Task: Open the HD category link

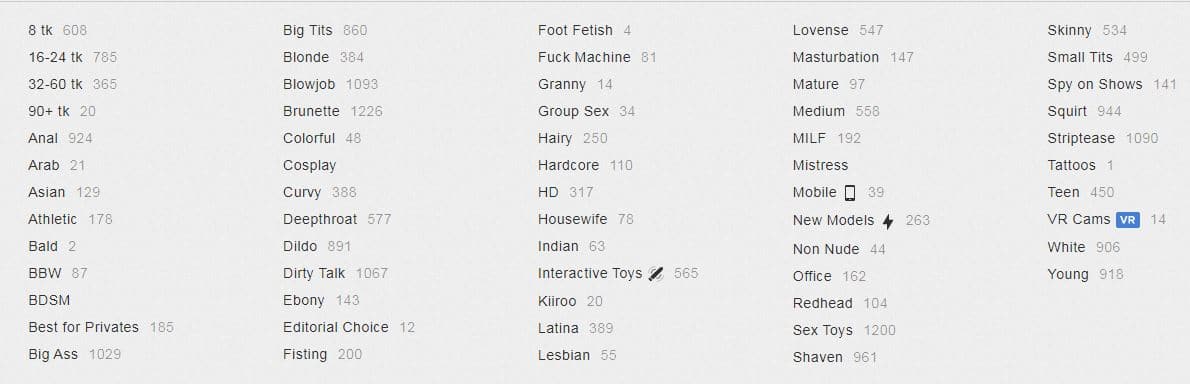Action: [x=548, y=192]
